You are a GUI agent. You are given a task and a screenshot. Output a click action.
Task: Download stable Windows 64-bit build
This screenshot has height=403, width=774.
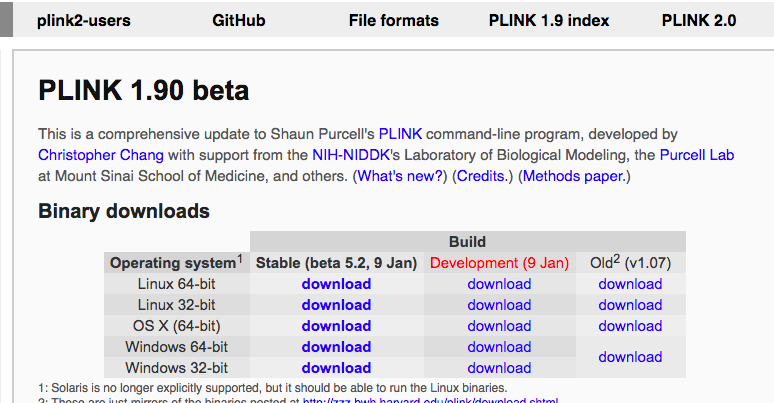pos(336,347)
